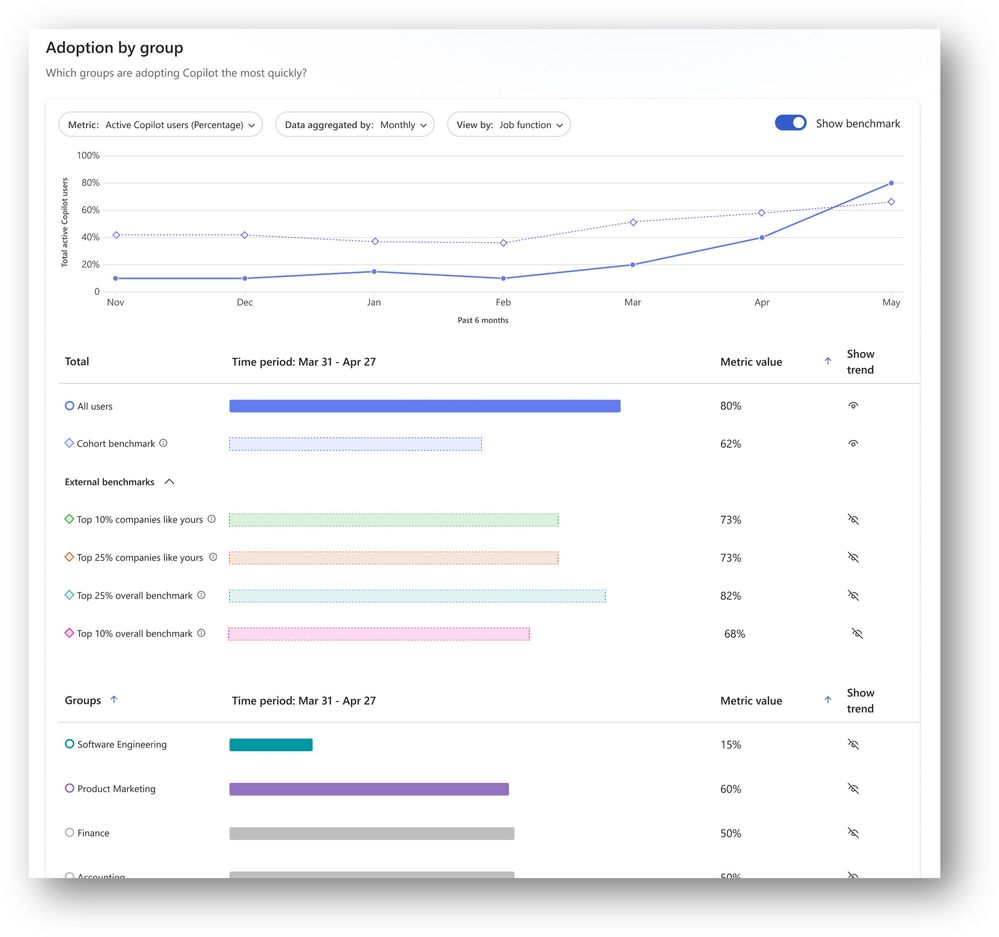Click info icon beside Top 10% overall benchmark

[201, 633]
